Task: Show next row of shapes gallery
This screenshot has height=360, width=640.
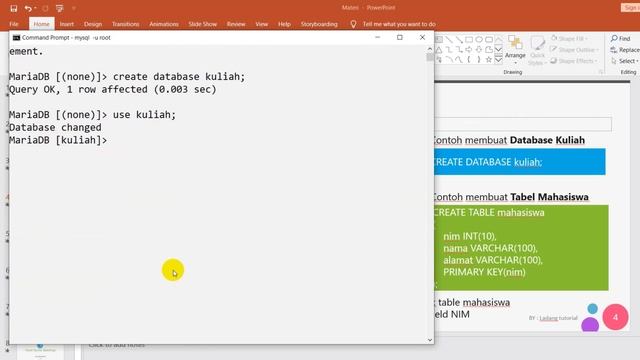Action: 498,49
